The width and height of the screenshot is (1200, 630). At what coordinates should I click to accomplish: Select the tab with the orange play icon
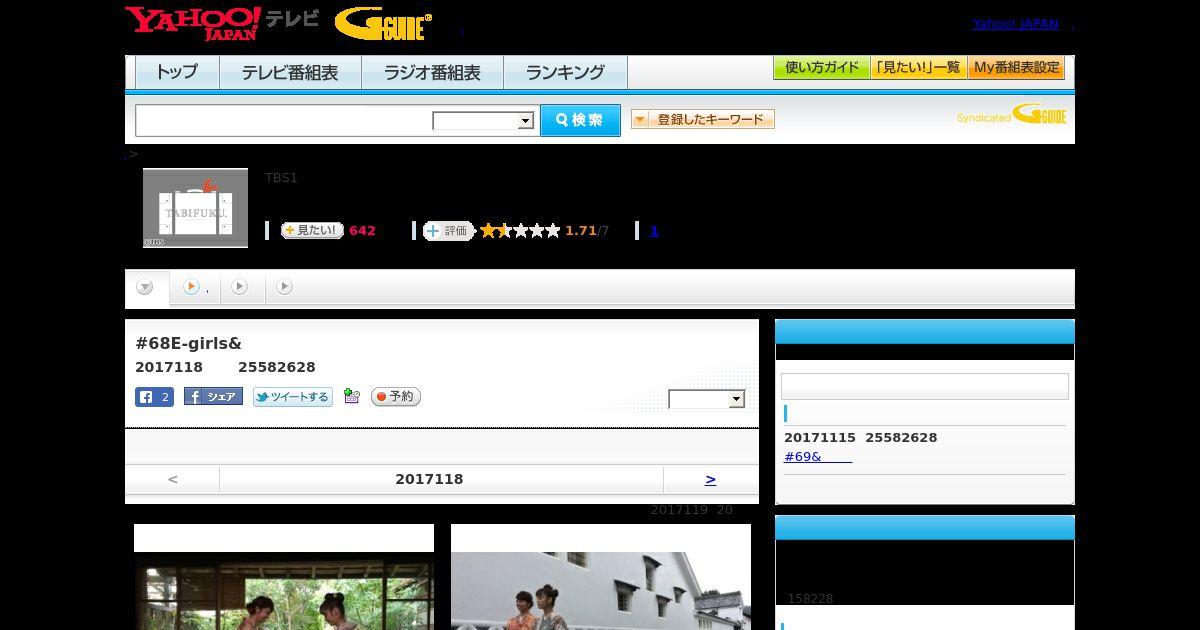(195, 288)
